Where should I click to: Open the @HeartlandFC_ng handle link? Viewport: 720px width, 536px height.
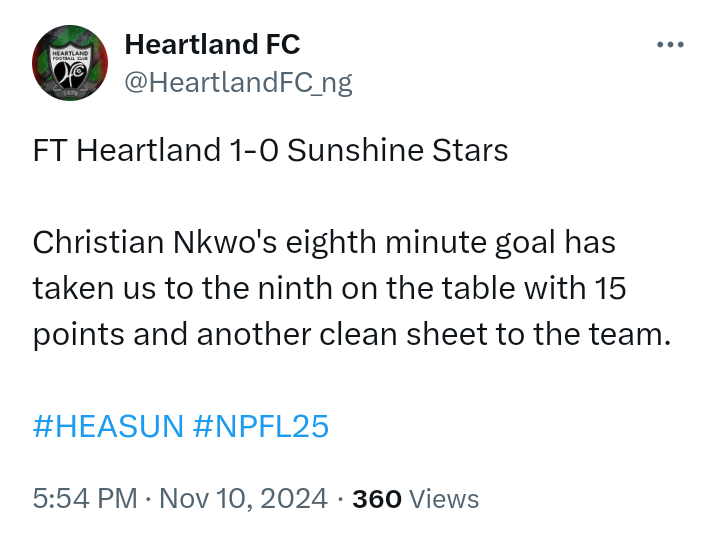tap(238, 82)
